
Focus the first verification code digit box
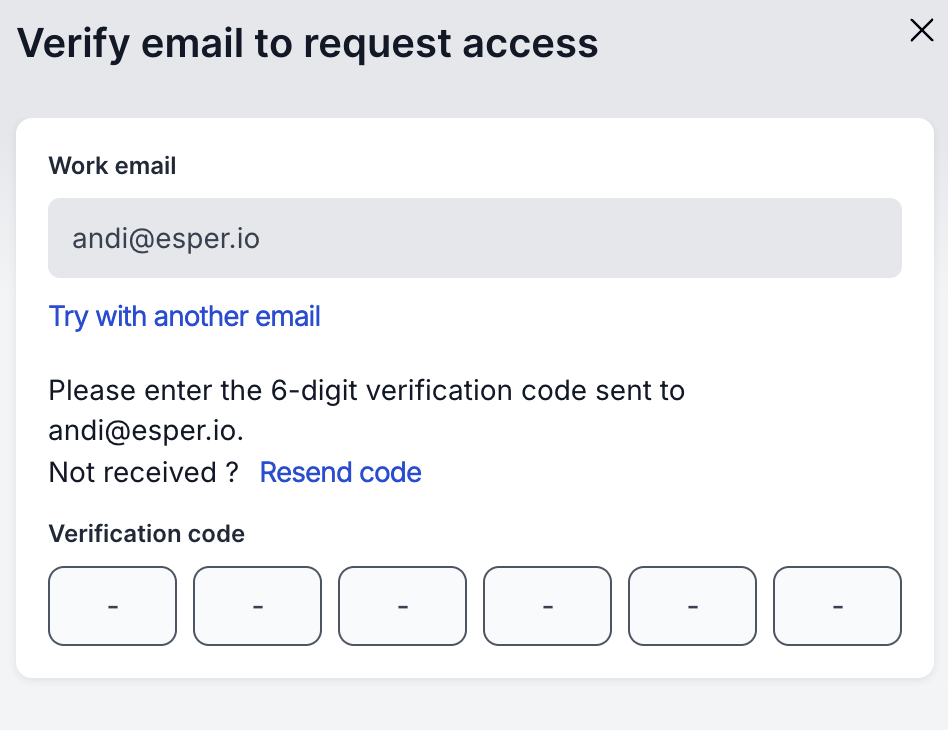112,606
